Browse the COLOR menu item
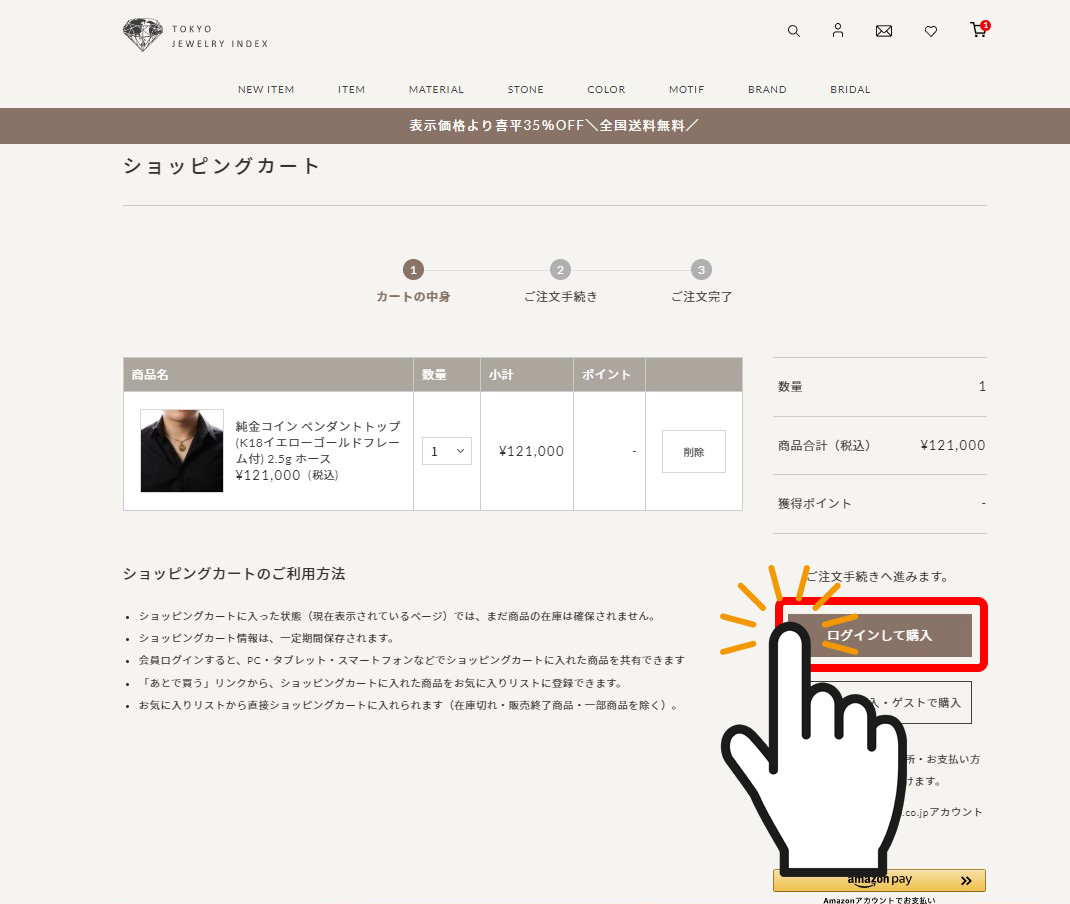Screen dimensions: 1070x904 coord(606,90)
